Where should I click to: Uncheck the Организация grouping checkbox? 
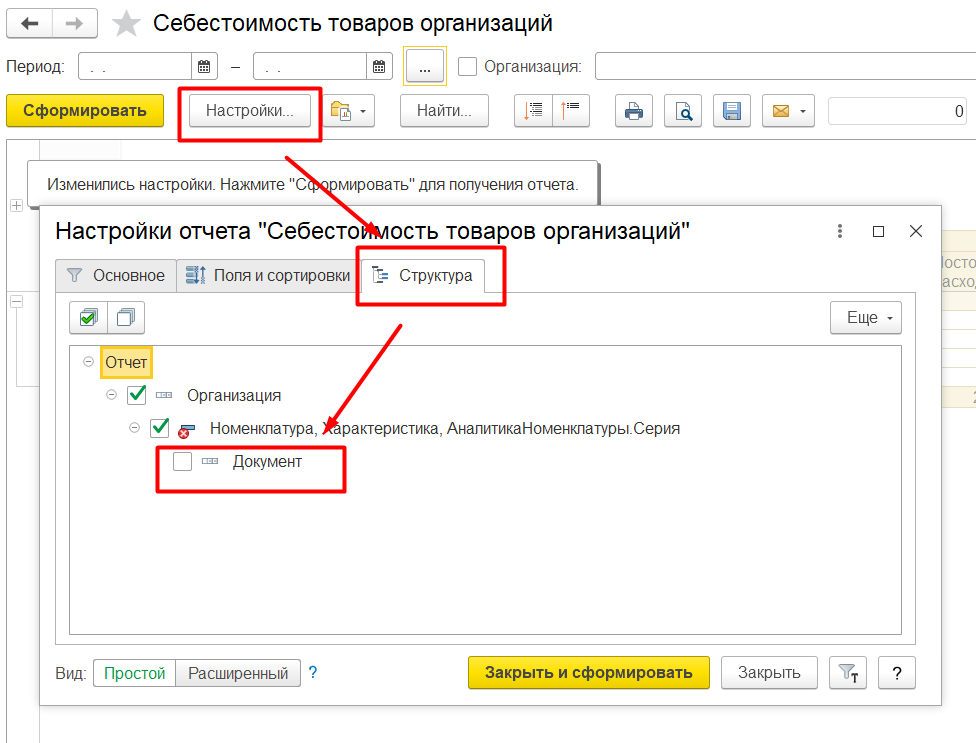[136, 395]
